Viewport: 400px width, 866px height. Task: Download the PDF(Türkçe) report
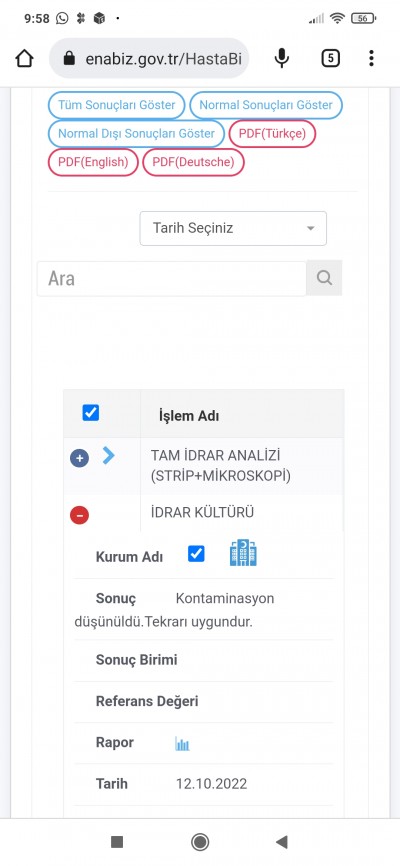[x=272, y=134]
